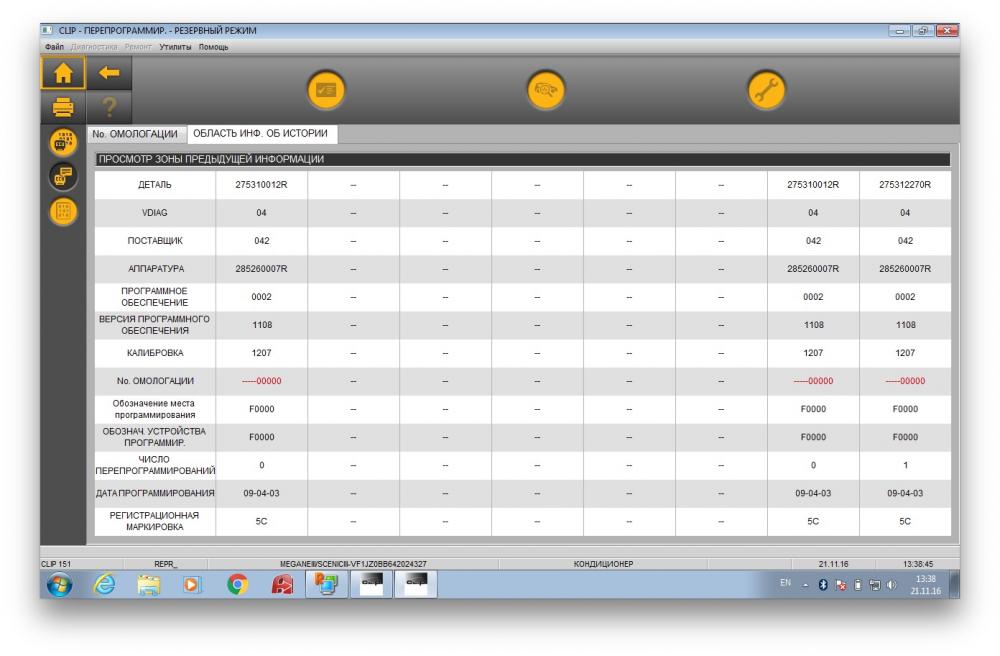Open the Файл menu
The height and width of the screenshot is (656, 1000).
tap(54, 47)
